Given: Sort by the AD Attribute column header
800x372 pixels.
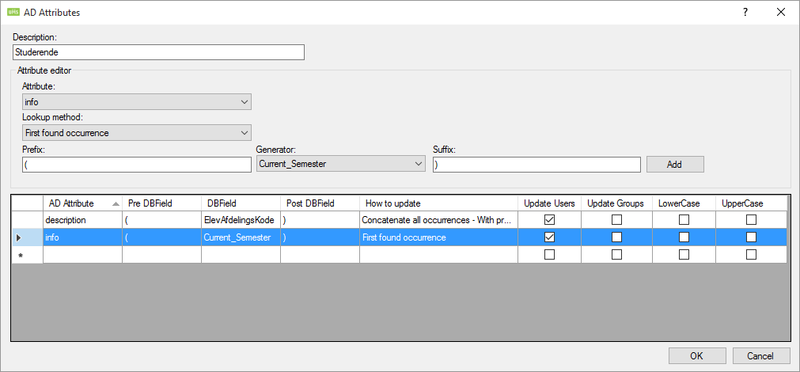Looking at the screenshot, I should pyautogui.click(x=83, y=203).
